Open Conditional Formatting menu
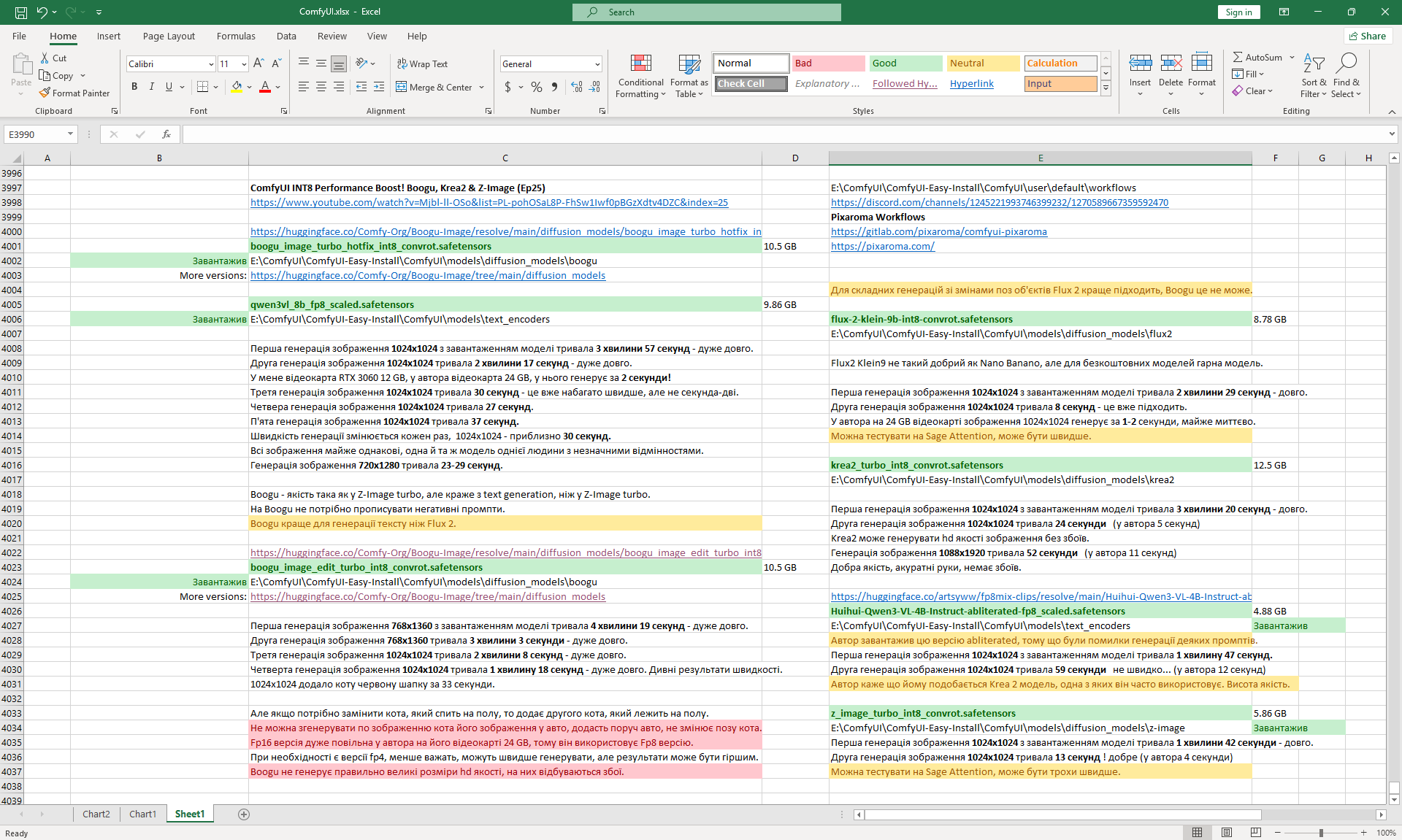The height and width of the screenshot is (840, 1402). (640, 76)
